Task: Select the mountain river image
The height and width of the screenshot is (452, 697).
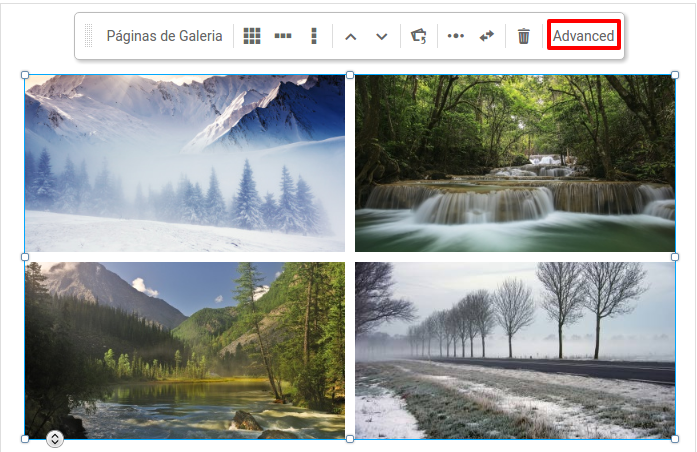Action: point(185,350)
